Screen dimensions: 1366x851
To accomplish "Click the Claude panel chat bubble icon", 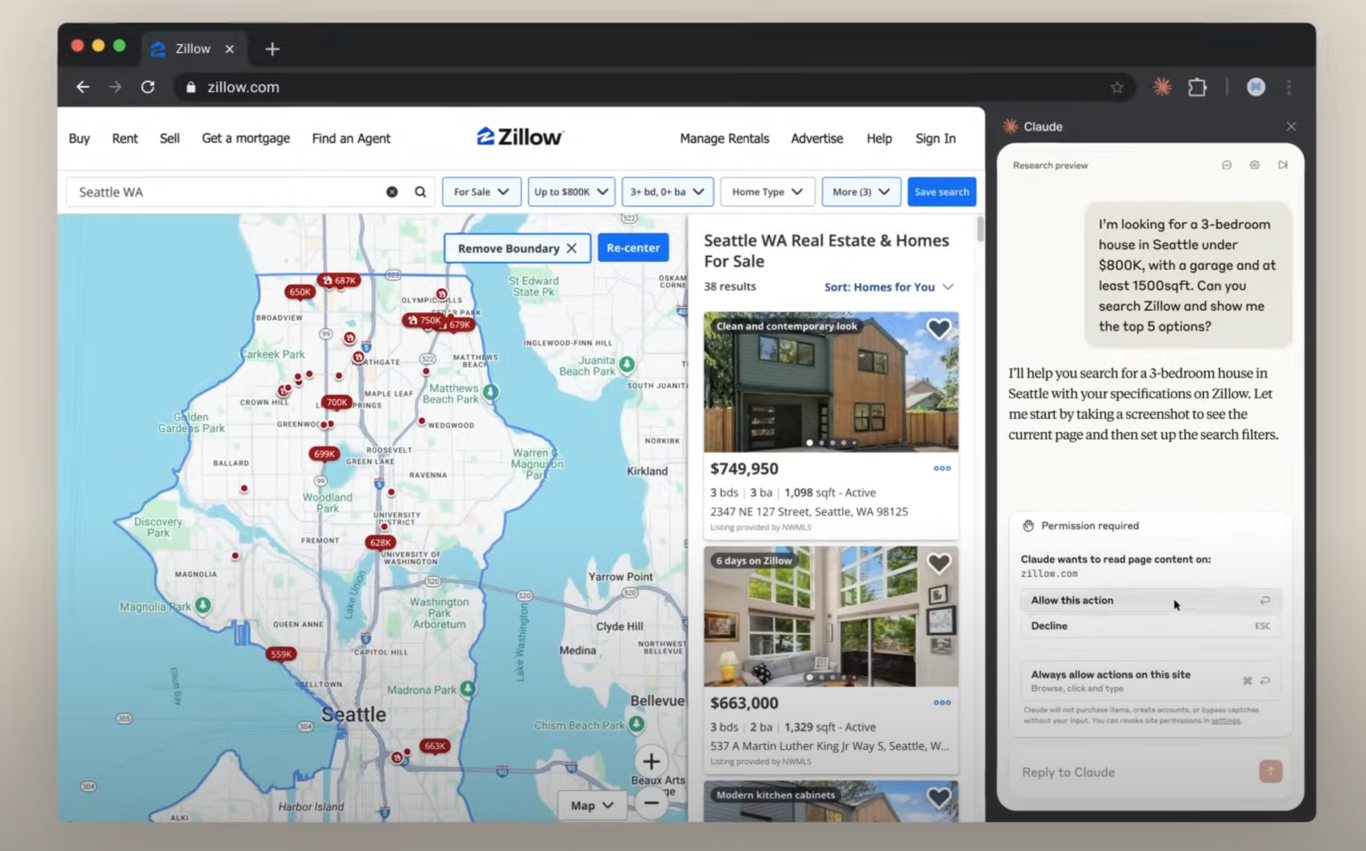I will point(1226,165).
